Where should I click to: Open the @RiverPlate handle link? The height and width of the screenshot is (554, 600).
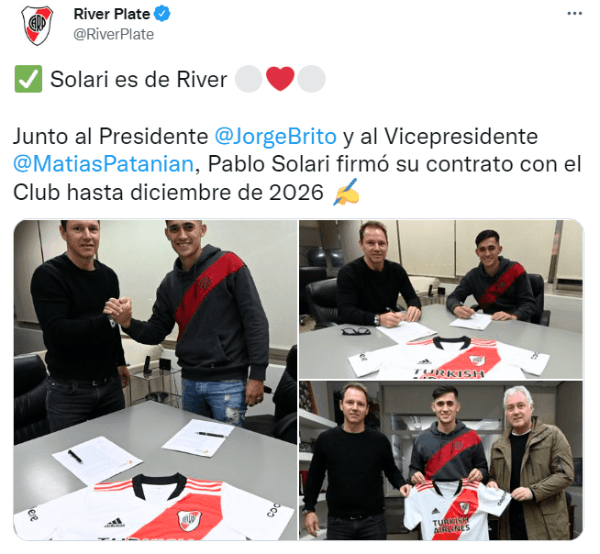114,34
